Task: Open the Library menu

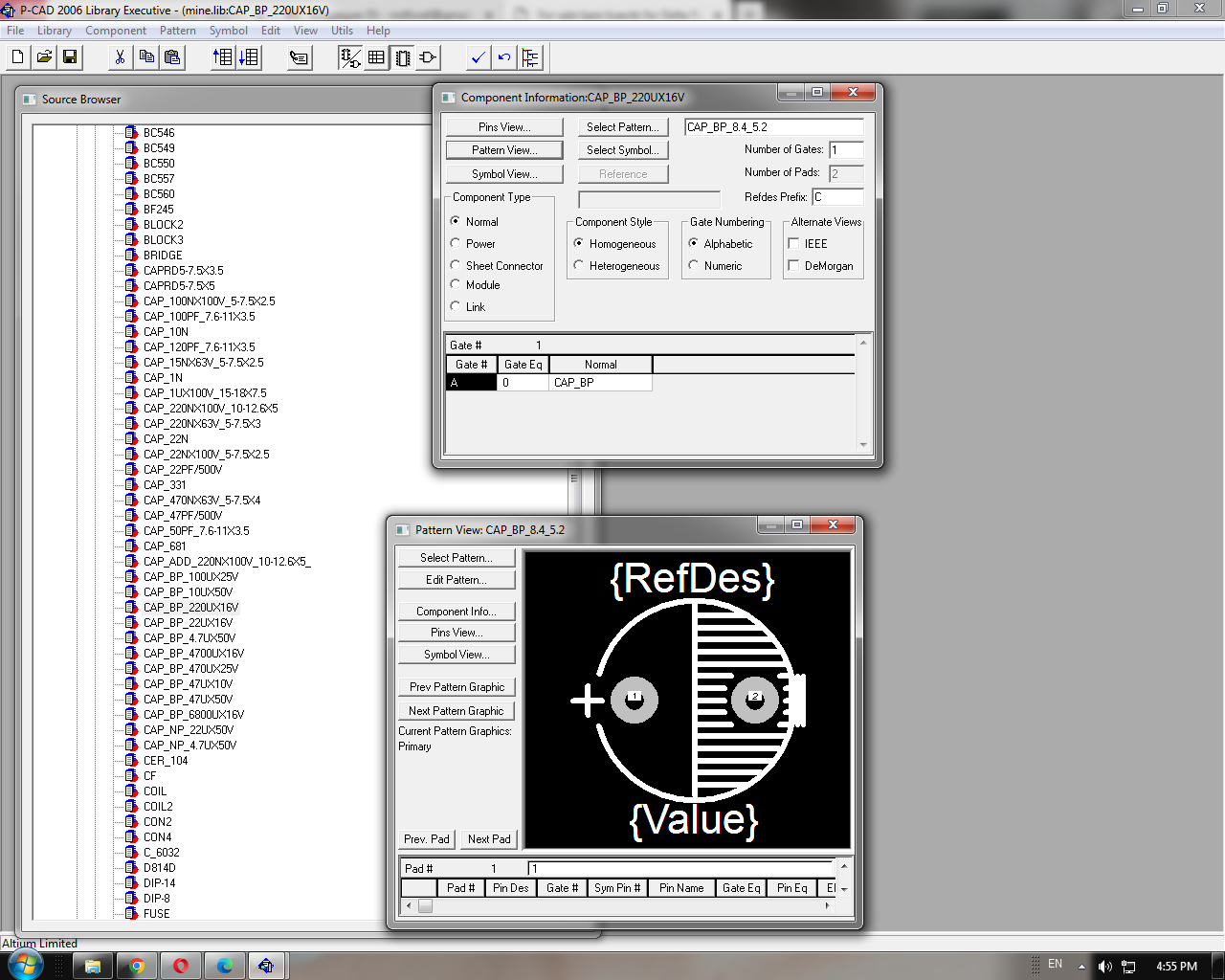Action: 55,31
